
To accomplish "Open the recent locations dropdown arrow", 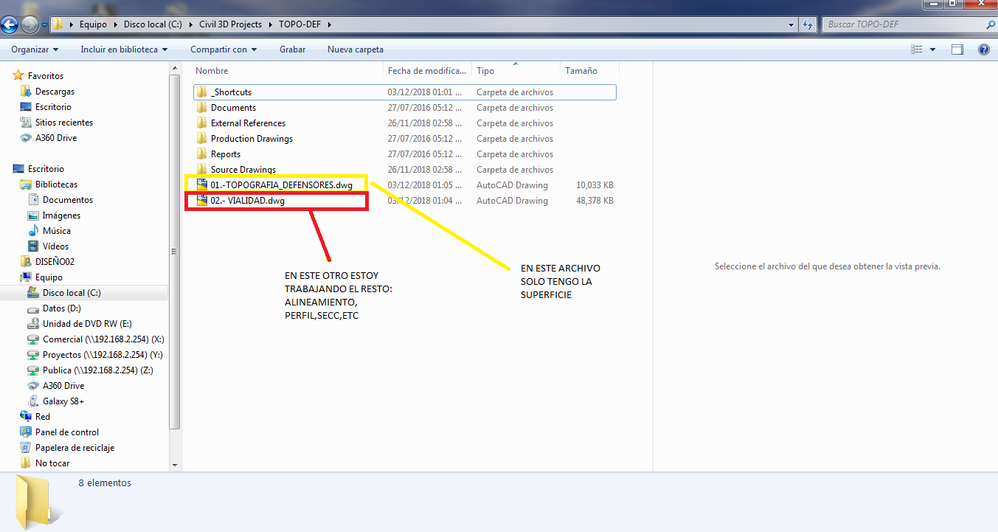I will 44,25.
